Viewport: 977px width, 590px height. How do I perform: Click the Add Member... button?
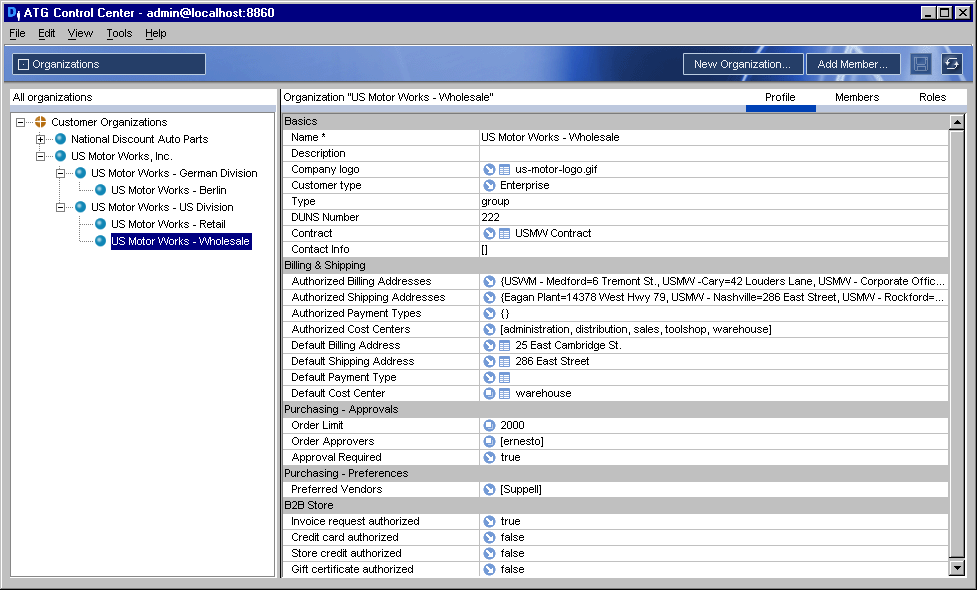tap(852, 64)
